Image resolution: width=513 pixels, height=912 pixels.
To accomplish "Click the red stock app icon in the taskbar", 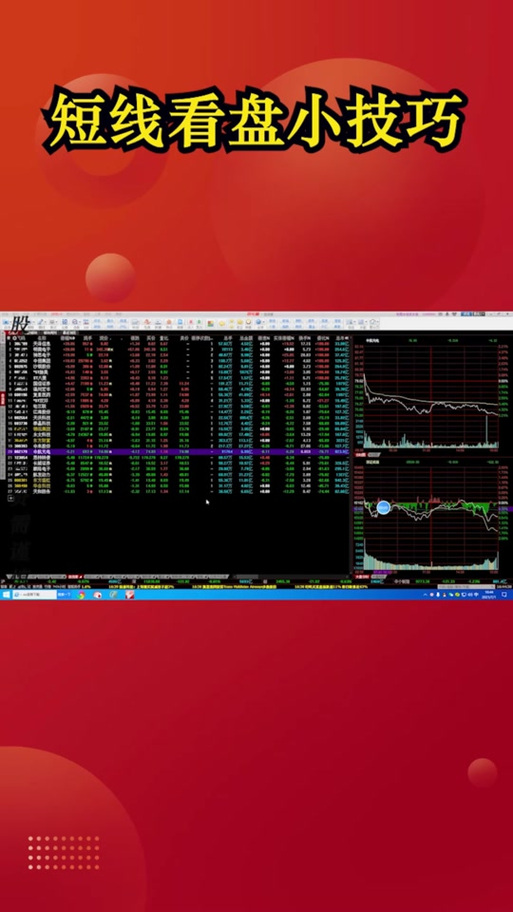I will pos(129,594).
